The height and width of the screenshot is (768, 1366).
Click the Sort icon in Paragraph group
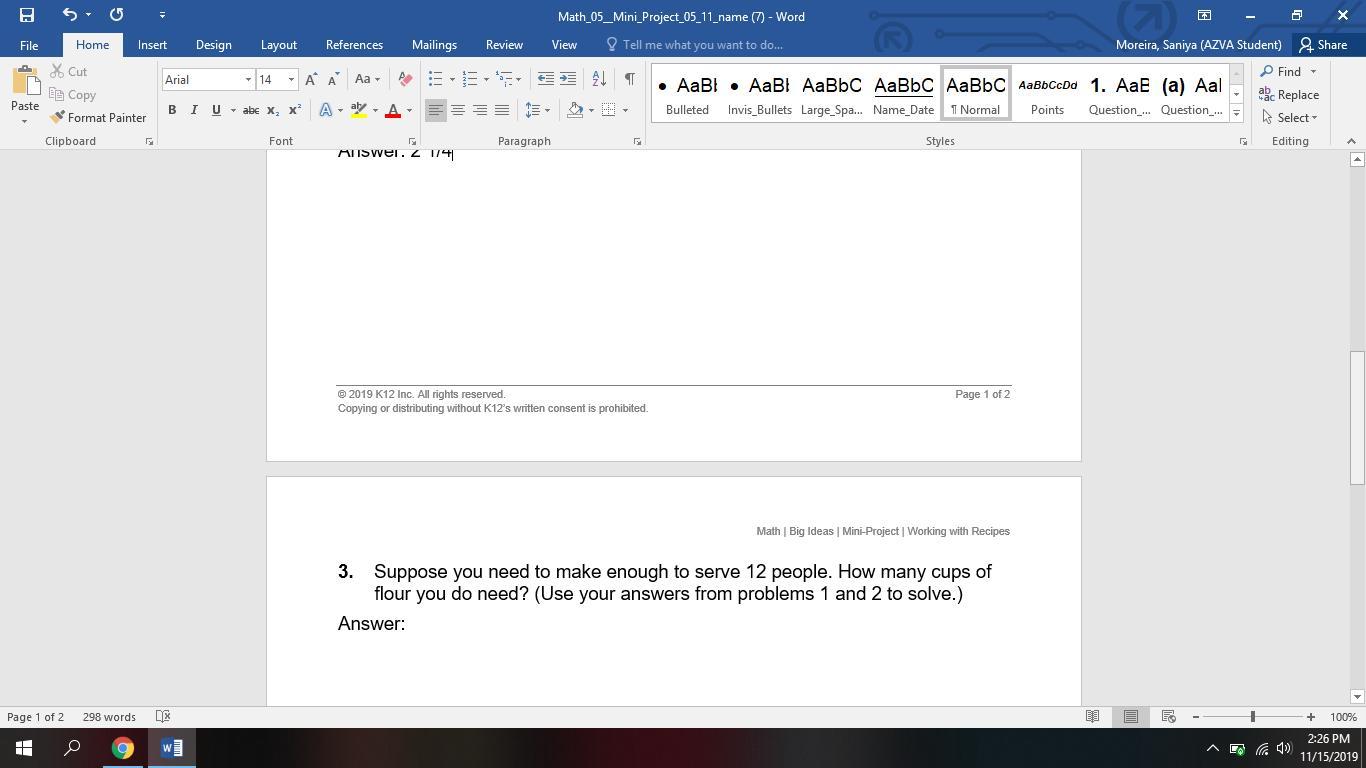(x=598, y=79)
